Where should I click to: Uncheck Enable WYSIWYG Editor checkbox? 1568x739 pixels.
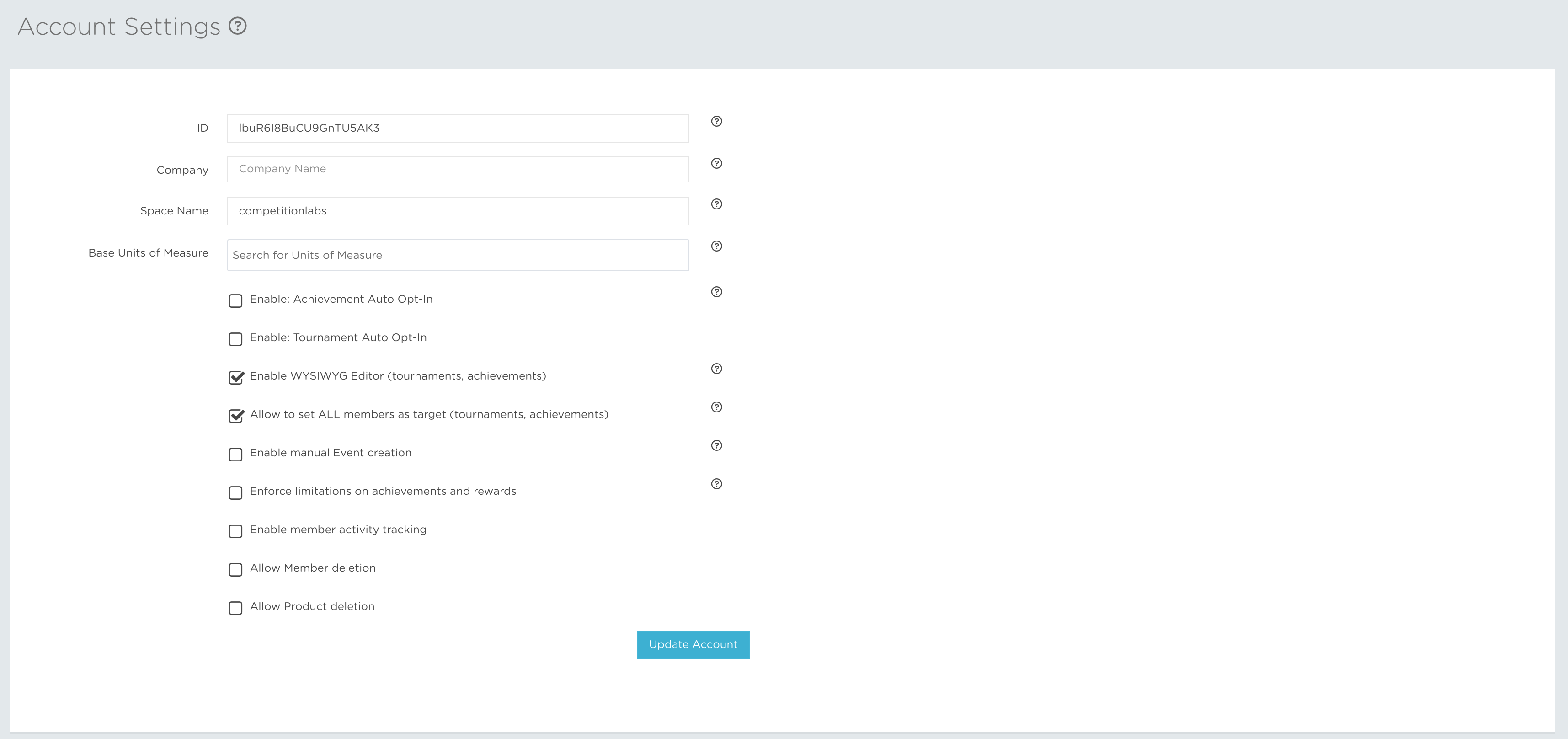(x=236, y=377)
